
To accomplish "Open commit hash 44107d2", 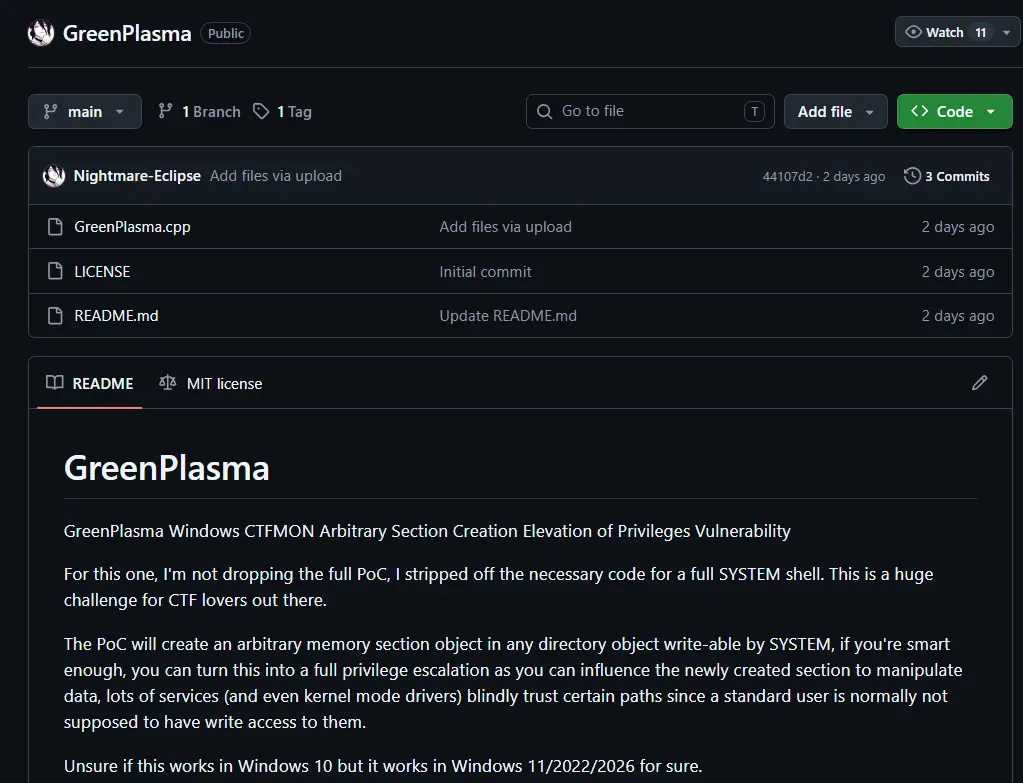I will (x=787, y=177).
